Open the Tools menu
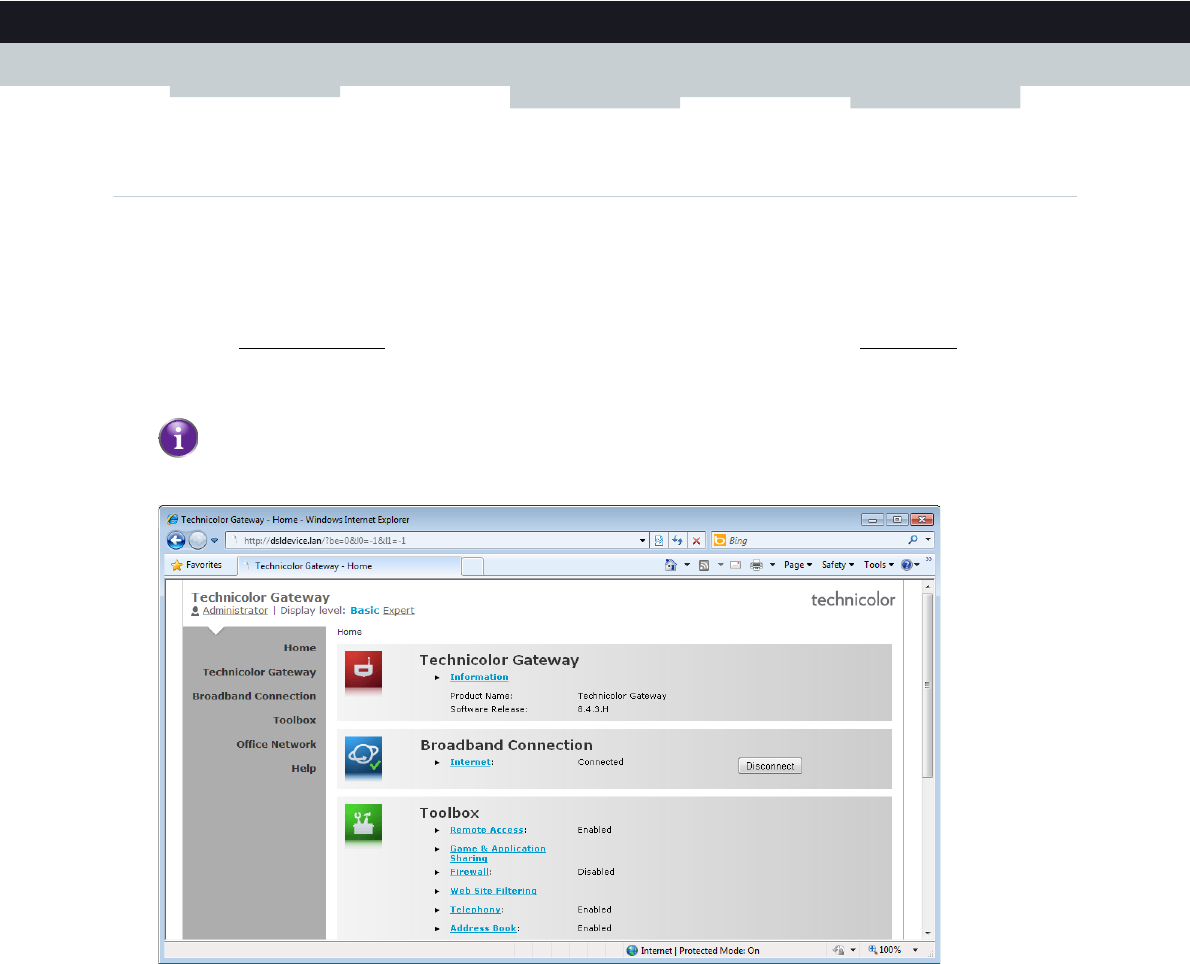The image size is (1190, 964). [x=879, y=565]
